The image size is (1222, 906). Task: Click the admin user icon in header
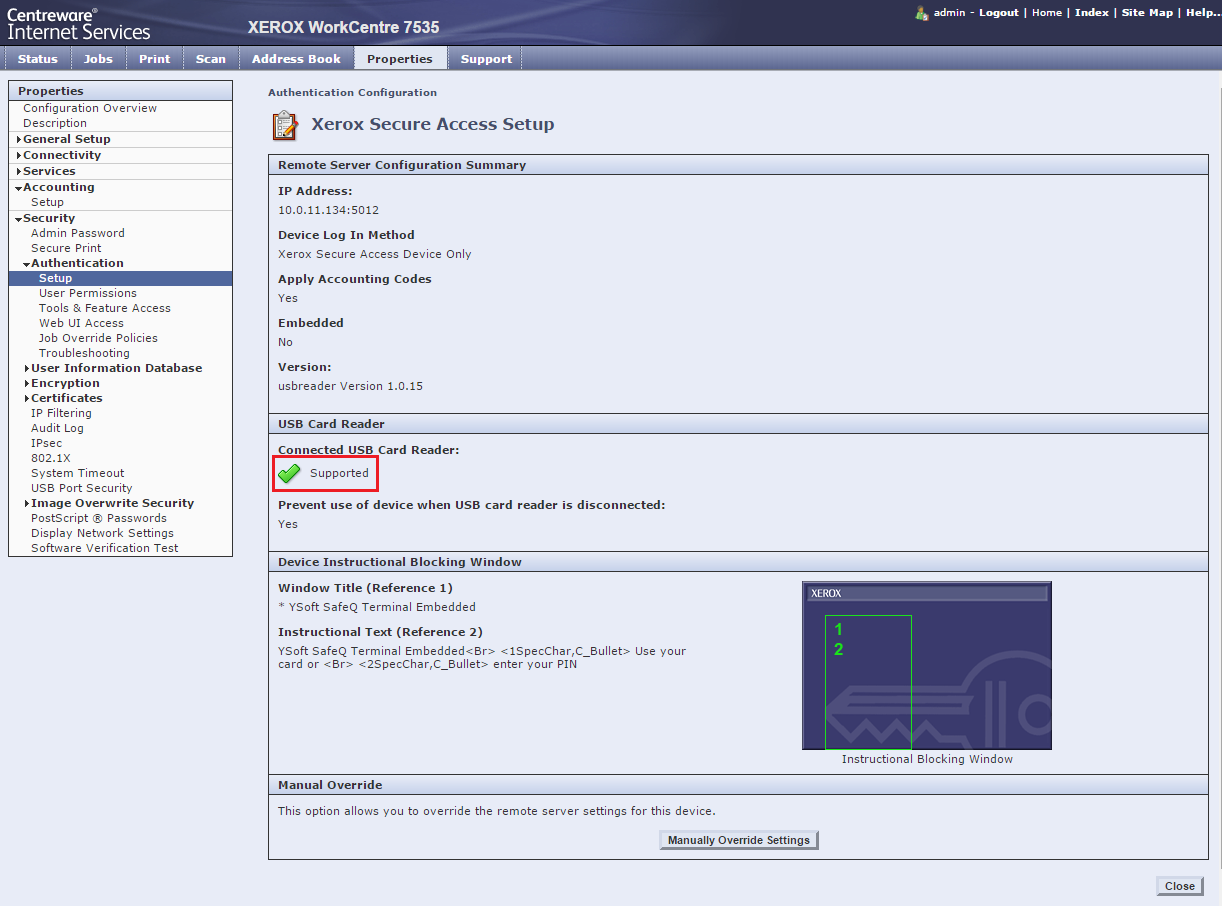921,13
